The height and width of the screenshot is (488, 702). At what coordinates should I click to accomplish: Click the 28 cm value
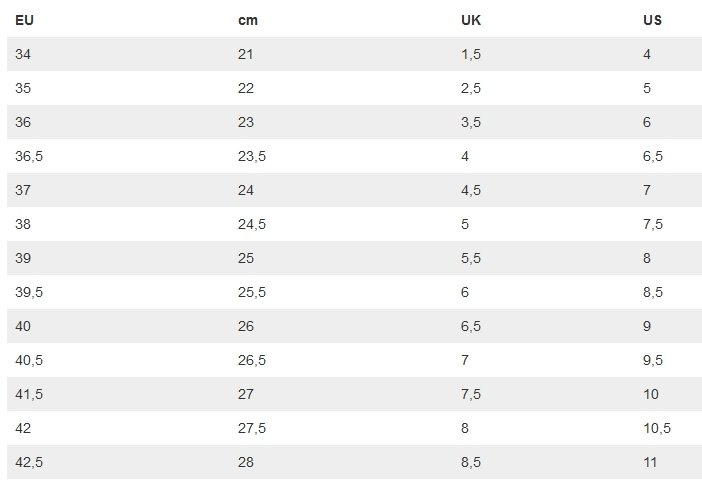[246, 462]
